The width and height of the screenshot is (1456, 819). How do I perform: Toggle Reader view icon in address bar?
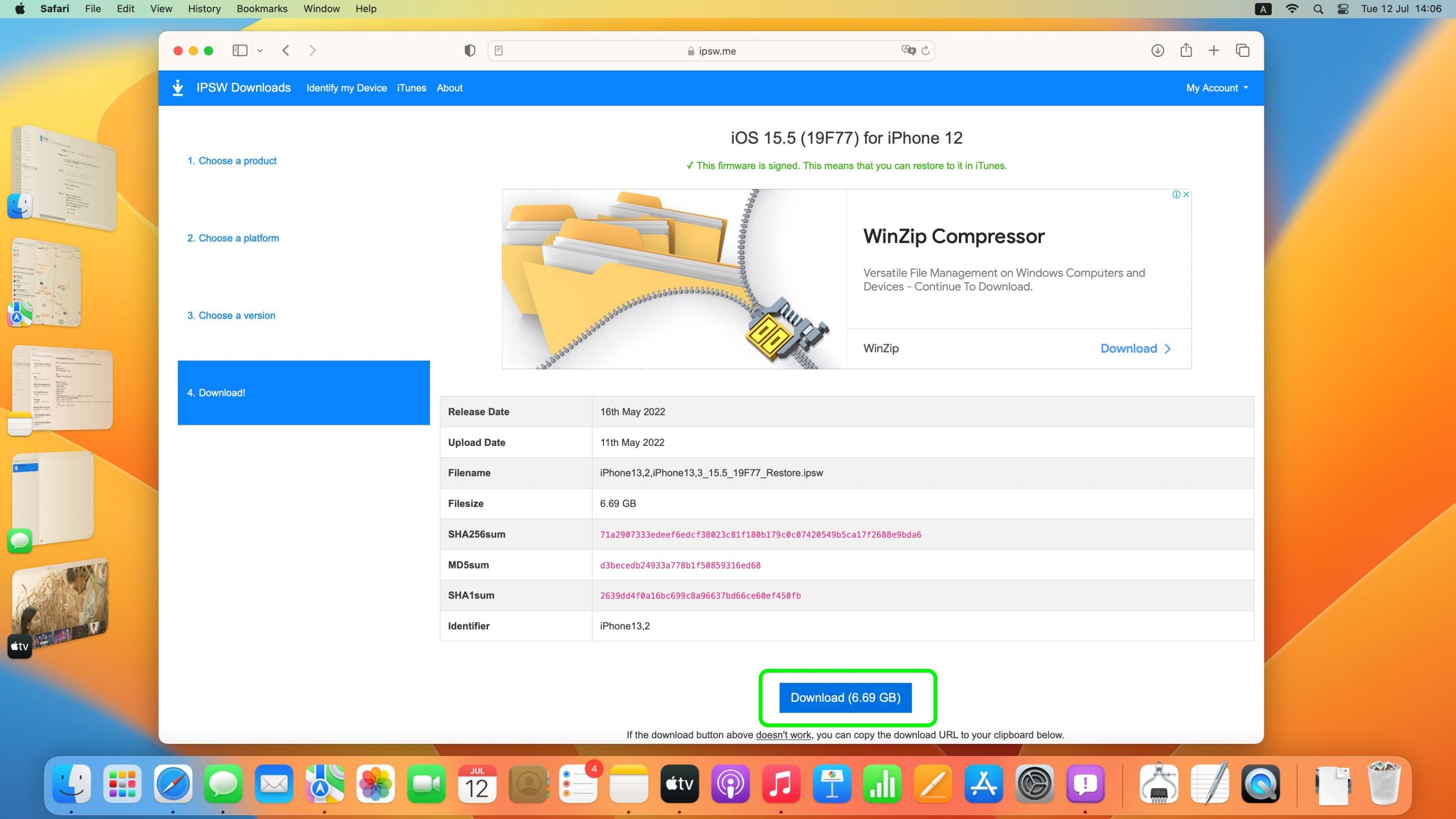(498, 51)
